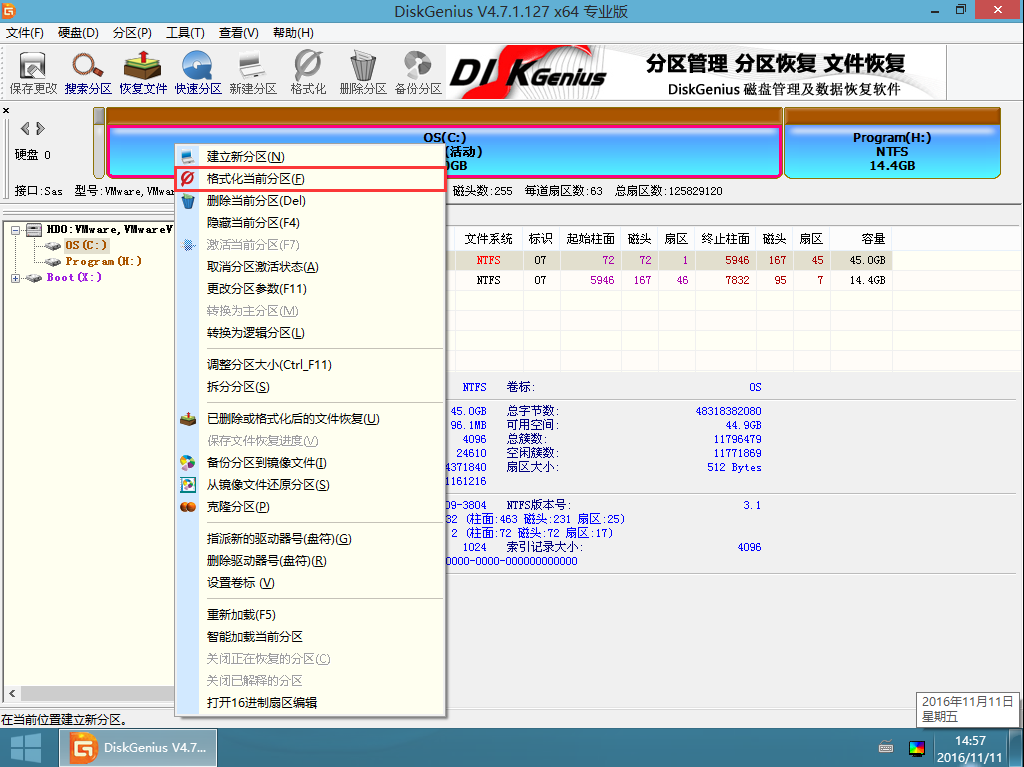The height and width of the screenshot is (767, 1024).
Task: Click the HD0 disk icon in tree
Action: 34,230
